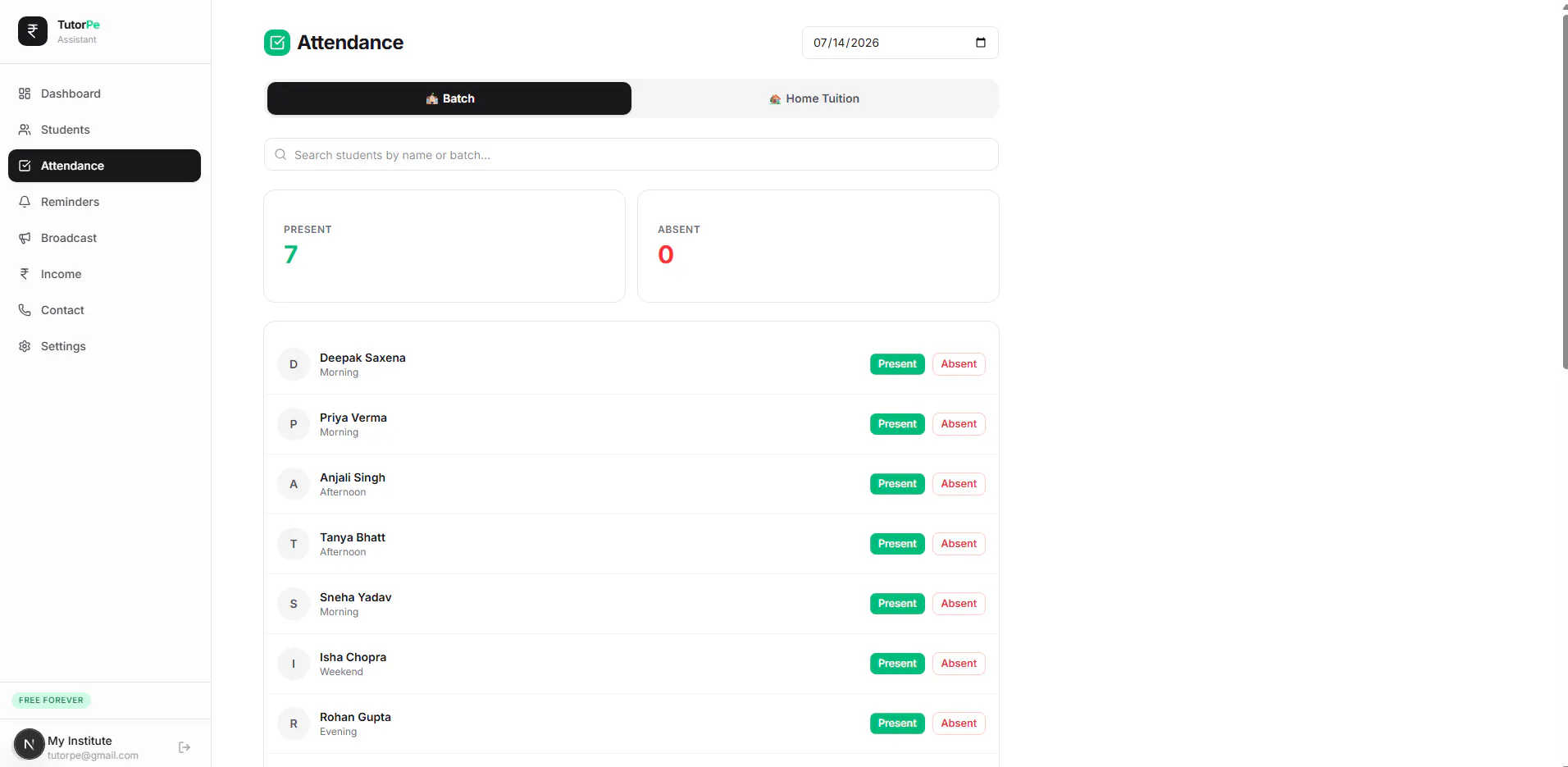Open Reminders section
The width and height of the screenshot is (1568, 767).
[x=104, y=202]
